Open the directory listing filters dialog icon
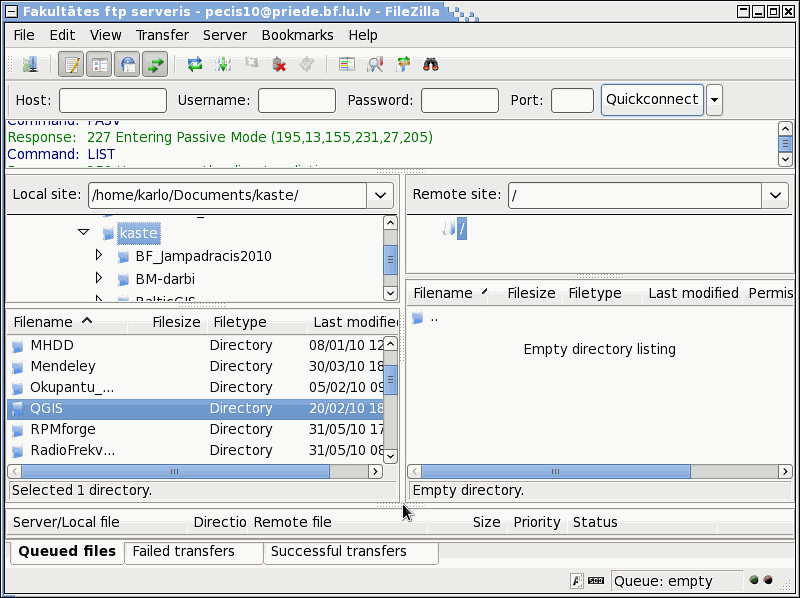 tap(347, 65)
